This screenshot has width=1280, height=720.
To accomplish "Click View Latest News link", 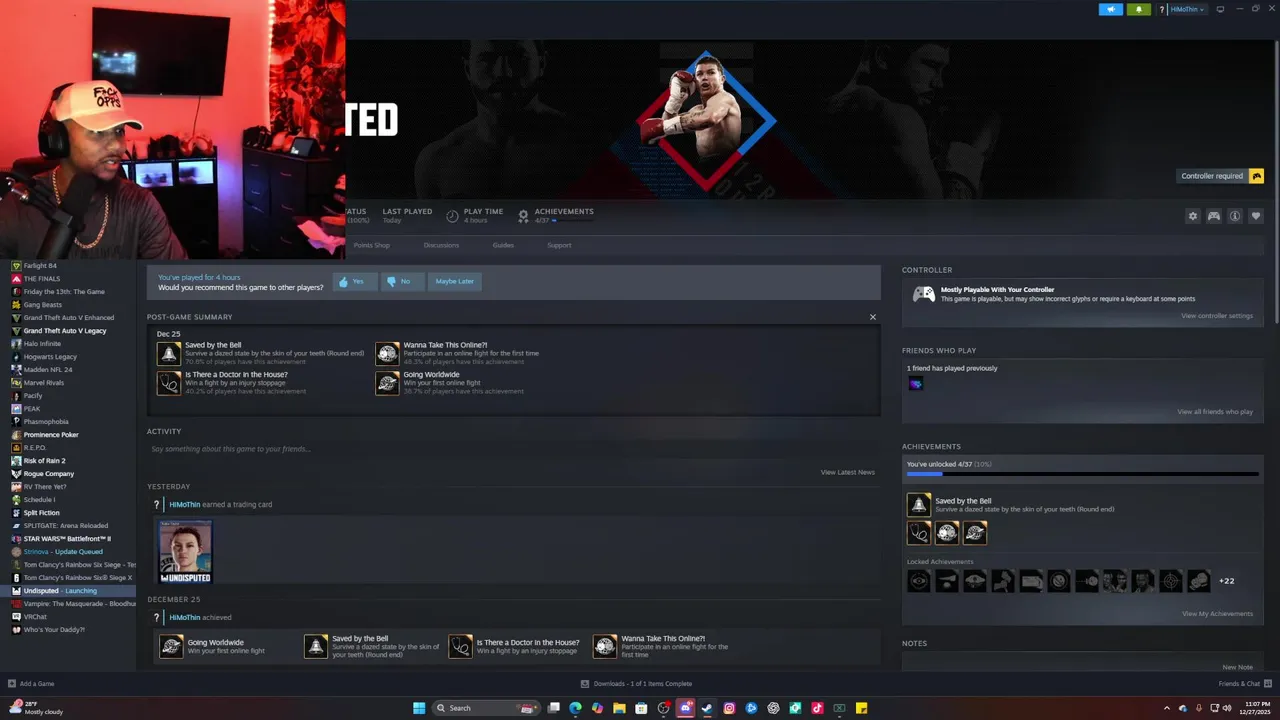I will point(848,472).
